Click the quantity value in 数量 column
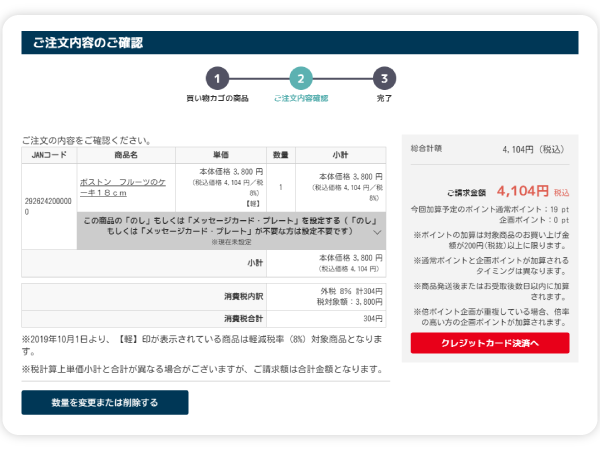 (x=281, y=187)
